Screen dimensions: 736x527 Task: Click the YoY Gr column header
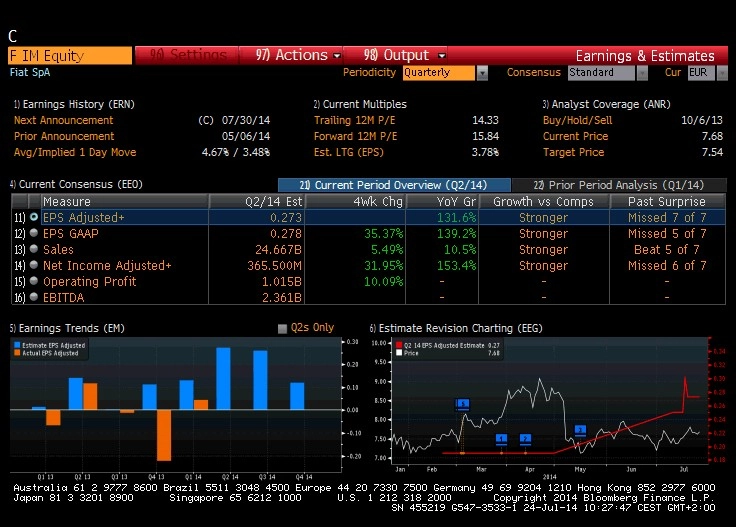(x=442, y=201)
